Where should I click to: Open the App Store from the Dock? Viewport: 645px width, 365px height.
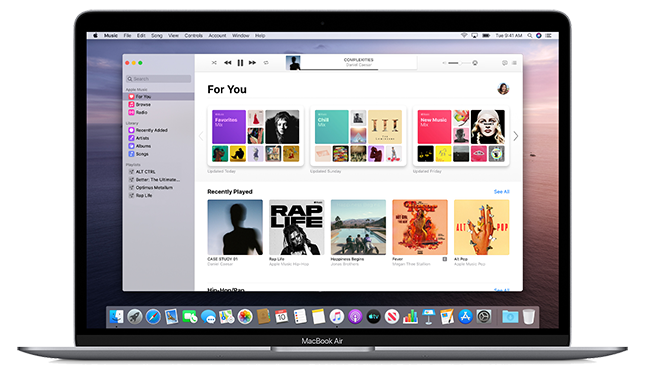(x=465, y=317)
